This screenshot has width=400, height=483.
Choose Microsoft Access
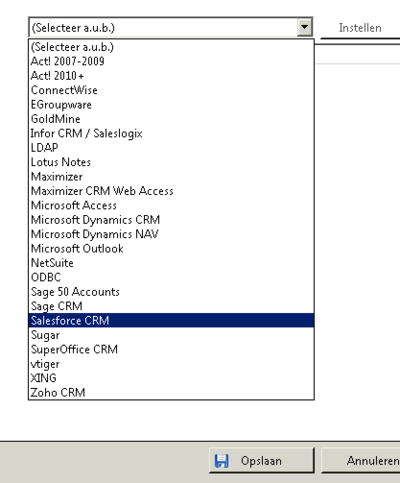tap(171, 205)
